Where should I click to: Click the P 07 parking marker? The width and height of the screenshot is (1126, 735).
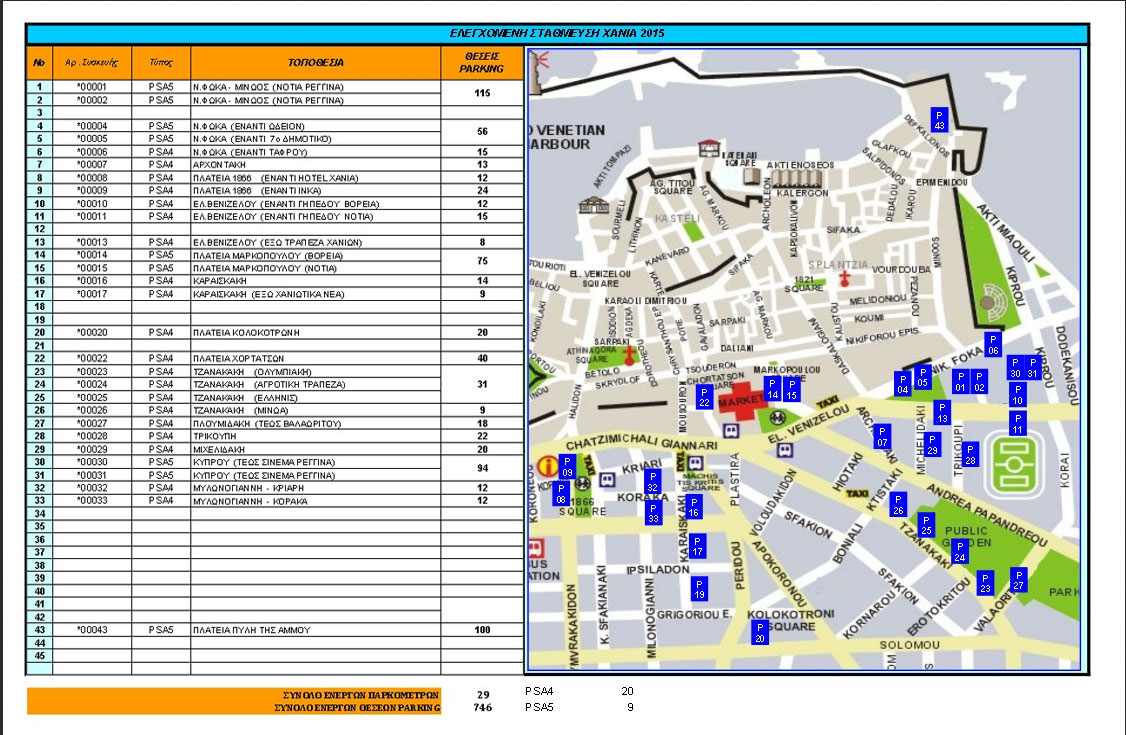click(x=882, y=436)
